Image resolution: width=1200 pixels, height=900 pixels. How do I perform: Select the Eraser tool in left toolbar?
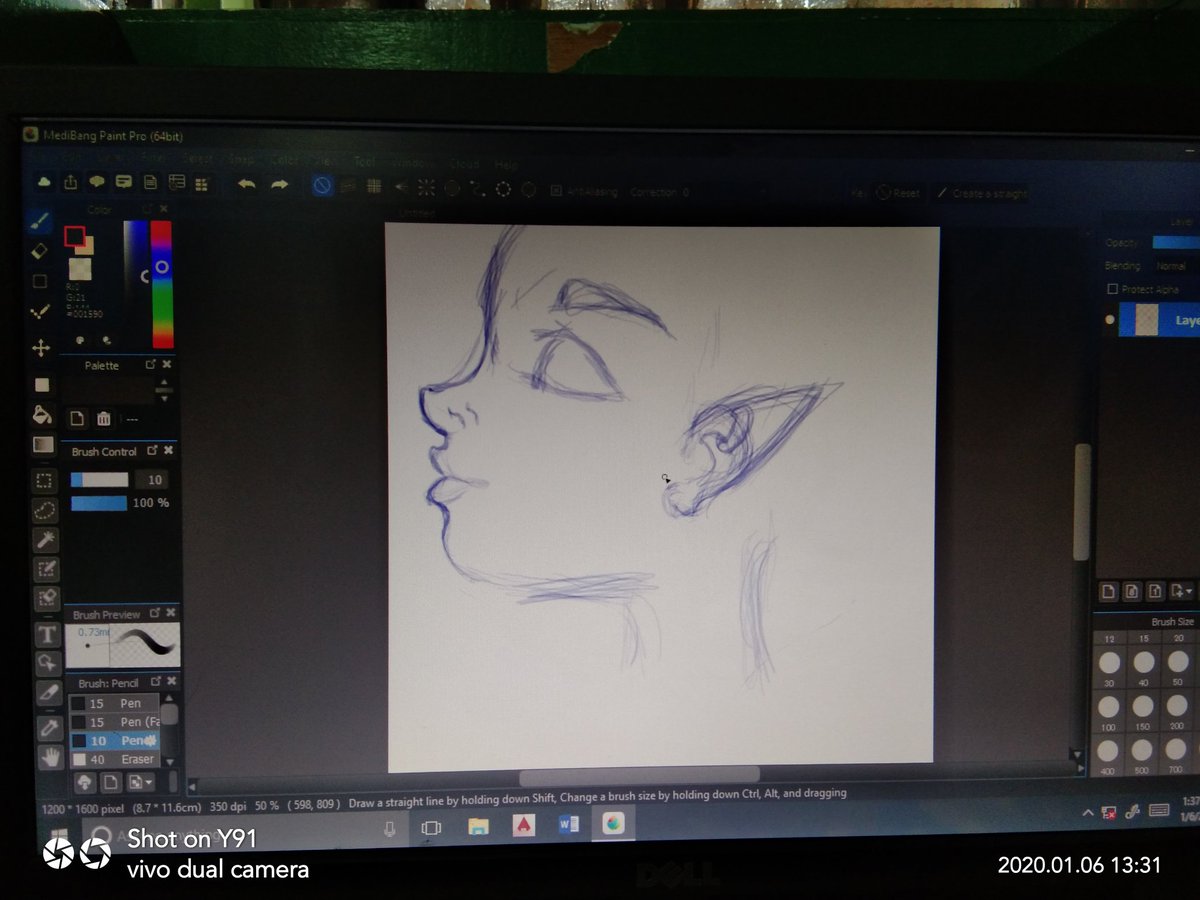pos(40,250)
